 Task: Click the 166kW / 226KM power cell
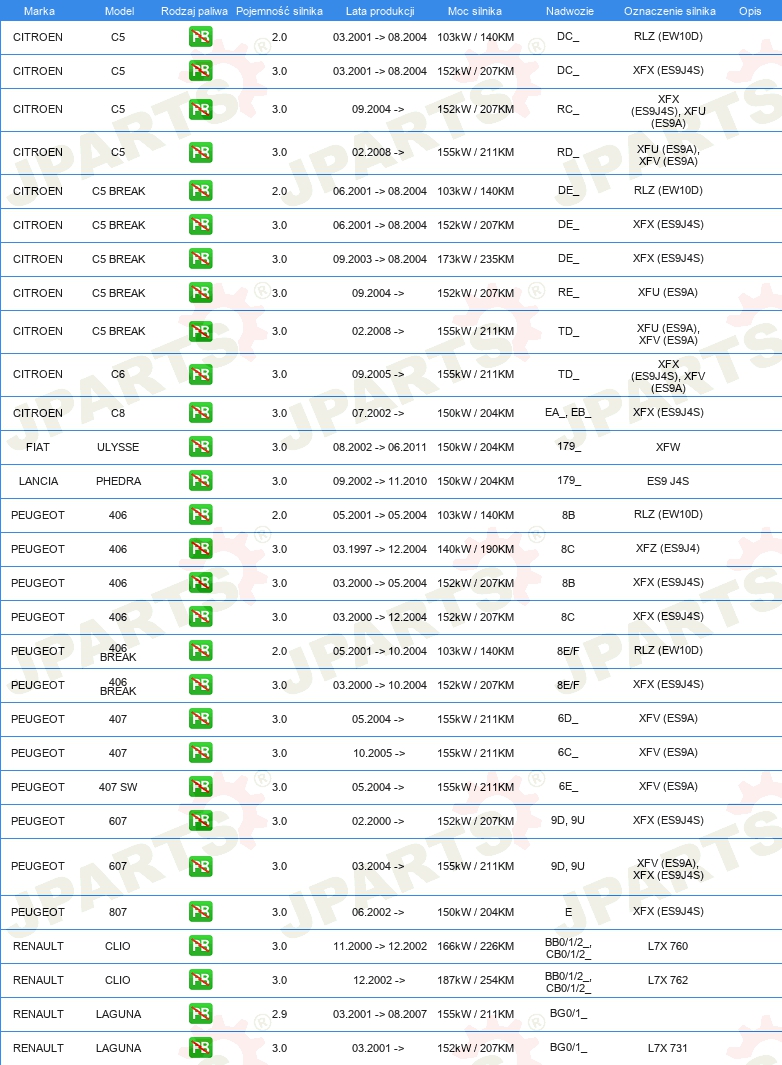tap(476, 945)
